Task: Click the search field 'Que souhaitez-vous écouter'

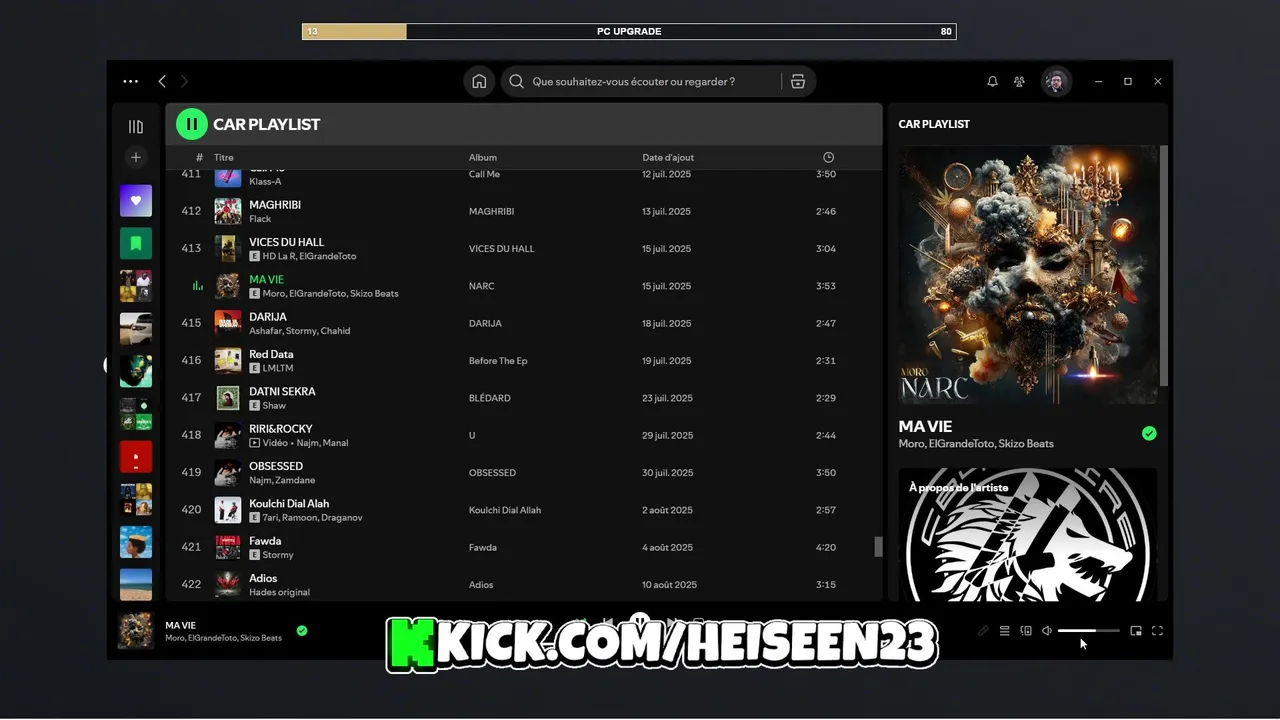Action: coord(633,82)
